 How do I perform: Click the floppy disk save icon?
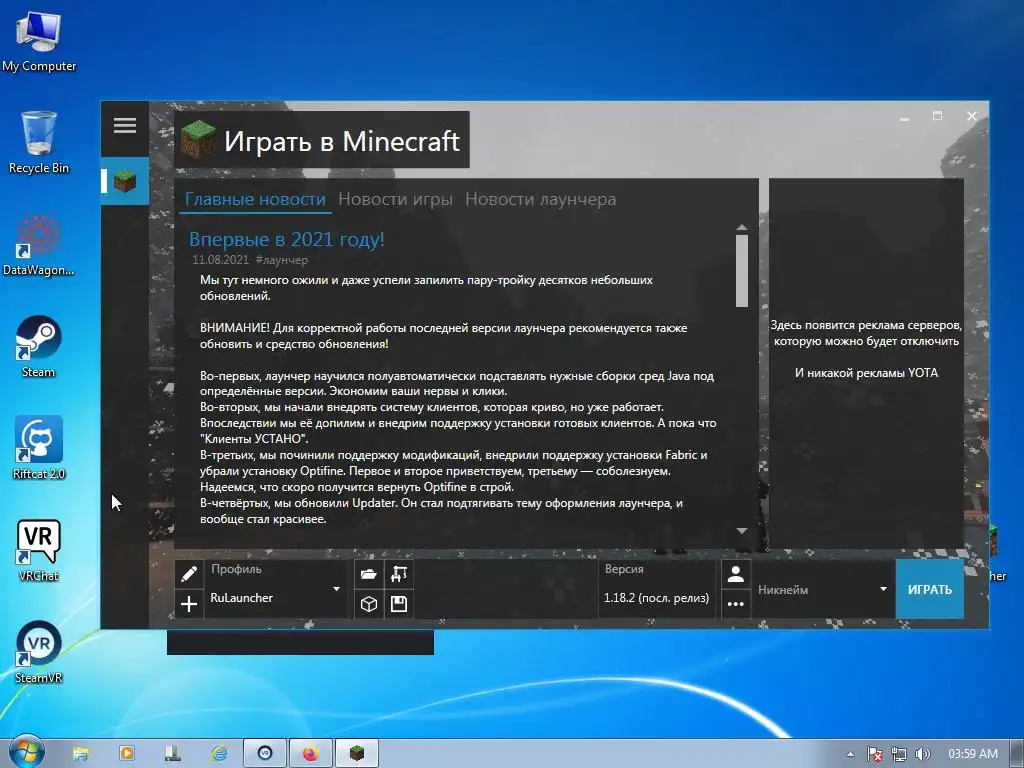pyautogui.click(x=398, y=603)
